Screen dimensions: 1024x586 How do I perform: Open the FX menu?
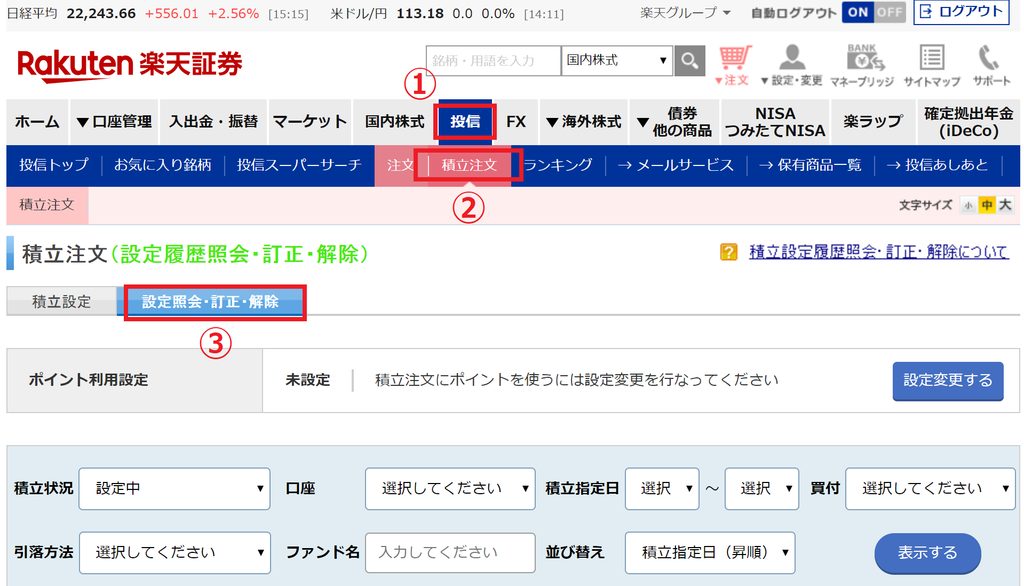516,122
